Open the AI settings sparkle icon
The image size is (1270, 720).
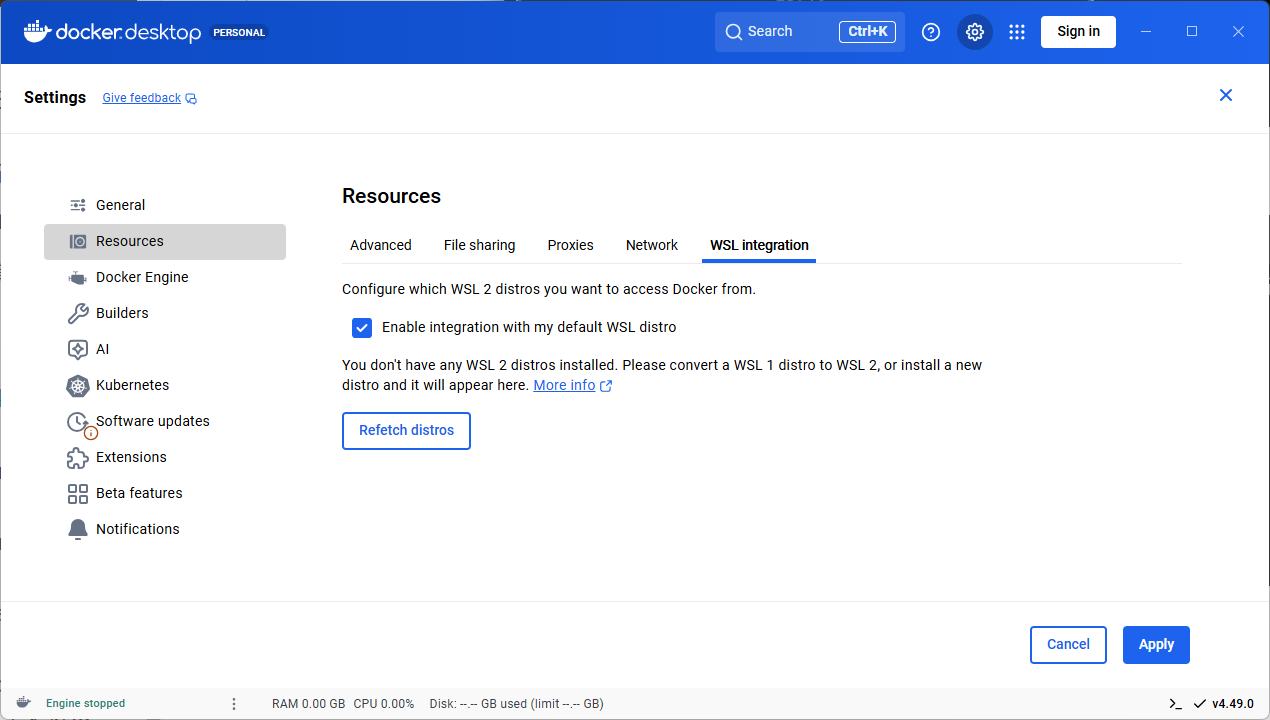[x=77, y=349]
